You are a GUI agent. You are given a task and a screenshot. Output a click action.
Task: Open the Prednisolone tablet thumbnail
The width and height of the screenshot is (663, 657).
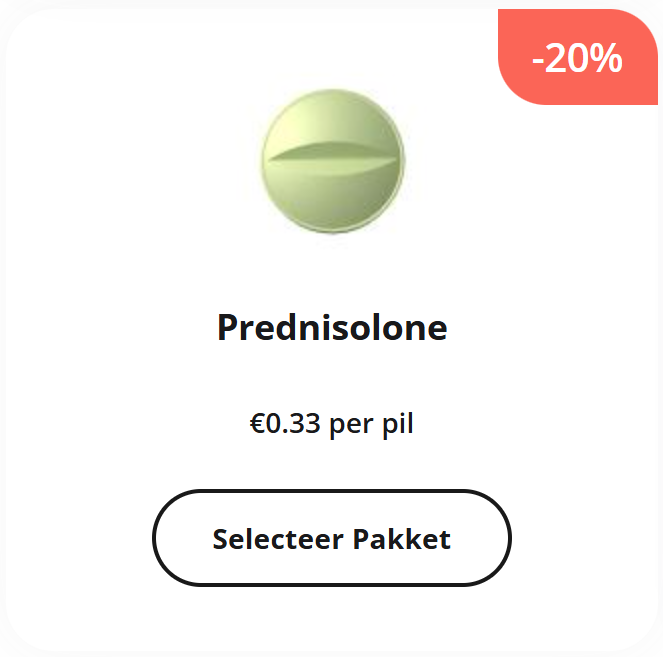pyautogui.click(x=333, y=161)
